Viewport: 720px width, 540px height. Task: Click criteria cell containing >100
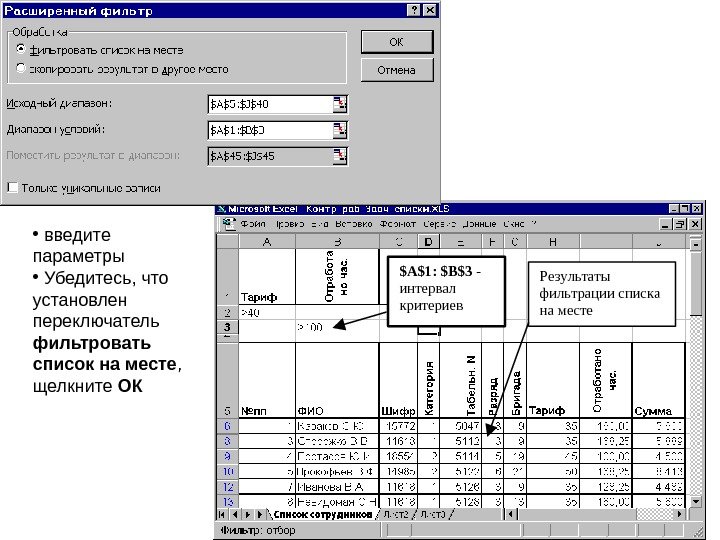pos(338,327)
